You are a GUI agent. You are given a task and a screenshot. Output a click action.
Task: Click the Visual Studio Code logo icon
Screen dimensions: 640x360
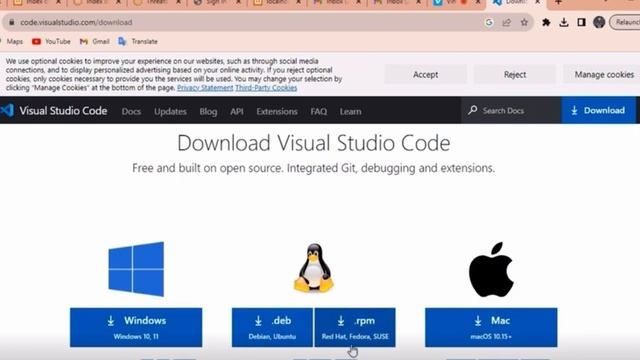click(x=7, y=111)
